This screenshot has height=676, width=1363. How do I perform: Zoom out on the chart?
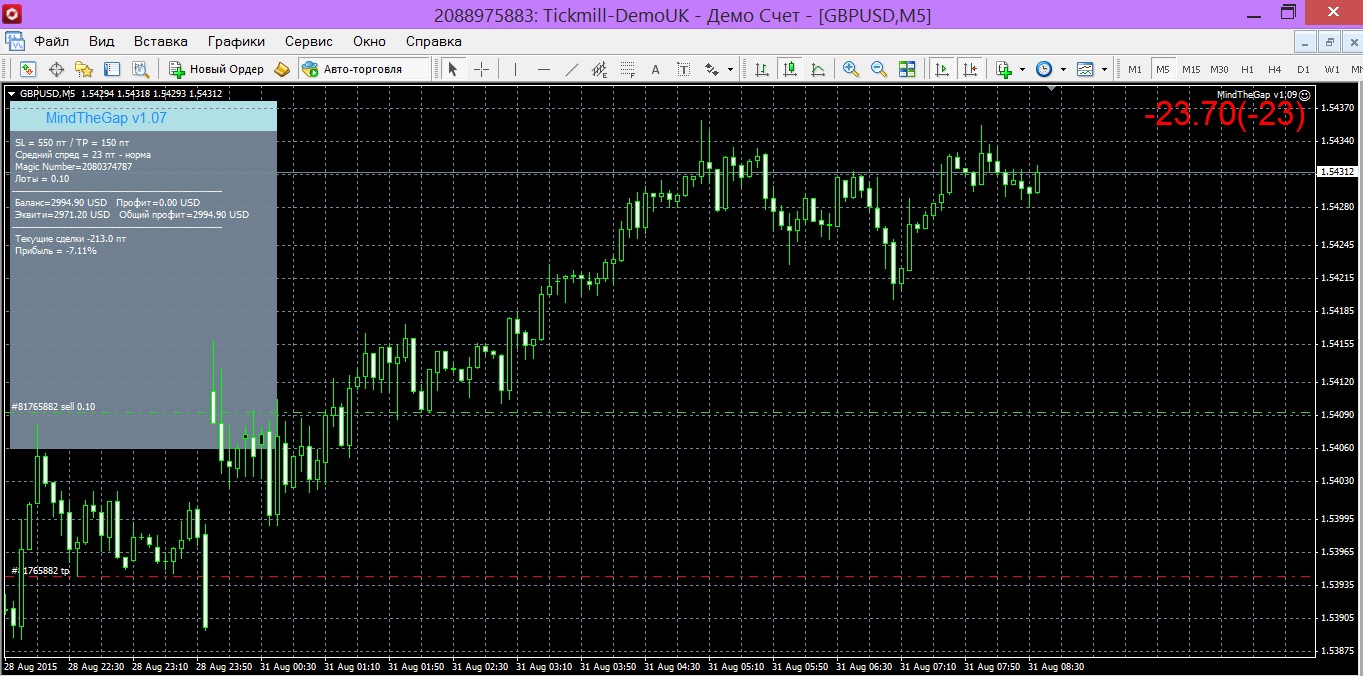[879, 69]
